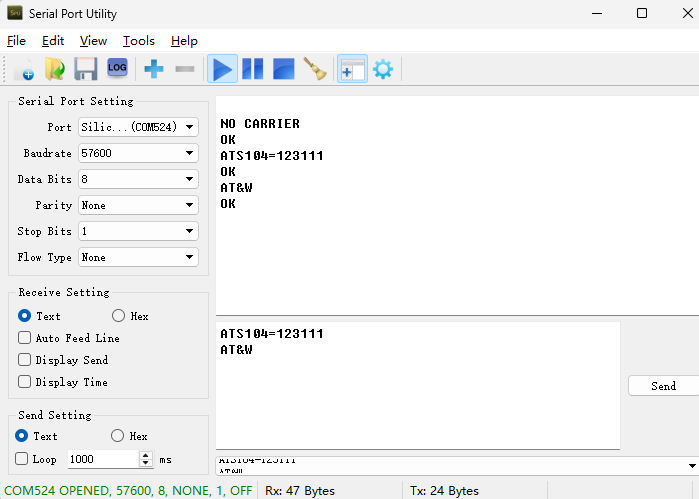
Task: Click the Loop interval input field
Action: point(103,459)
